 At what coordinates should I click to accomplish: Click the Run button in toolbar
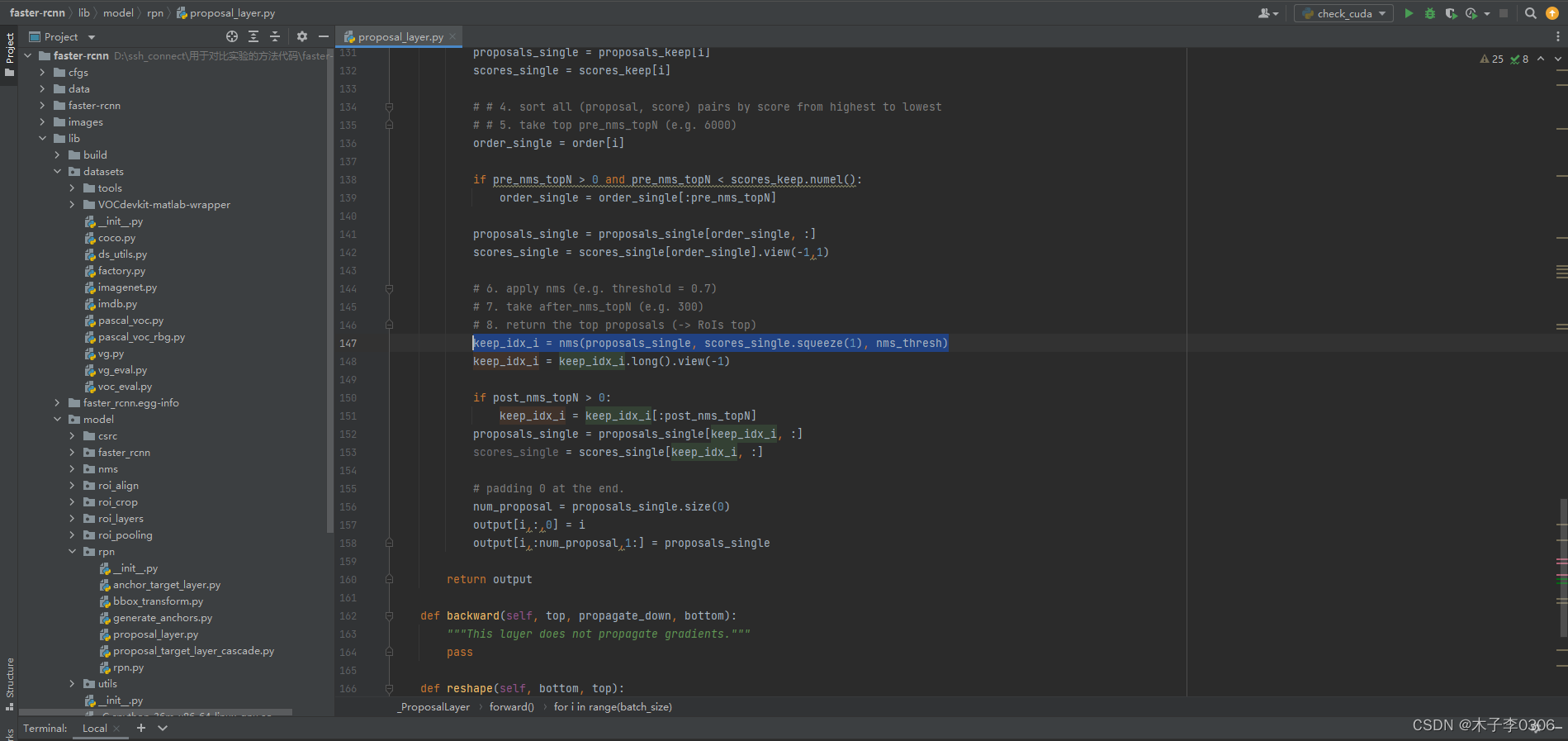point(1409,13)
